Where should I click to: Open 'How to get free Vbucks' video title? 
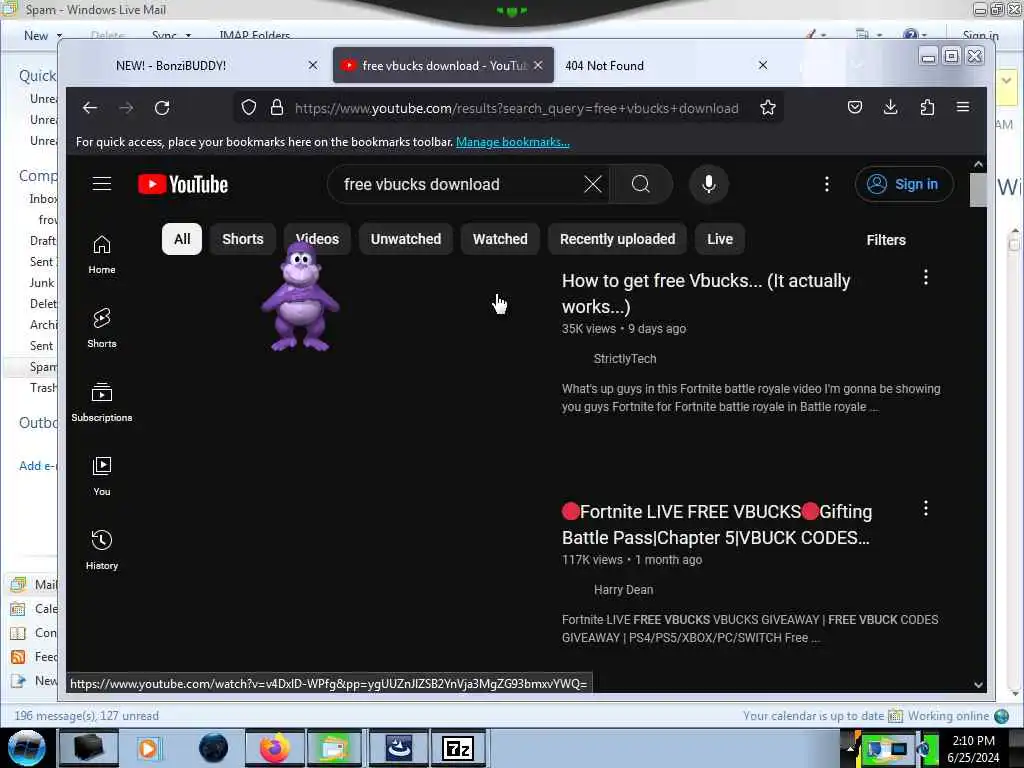706,294
